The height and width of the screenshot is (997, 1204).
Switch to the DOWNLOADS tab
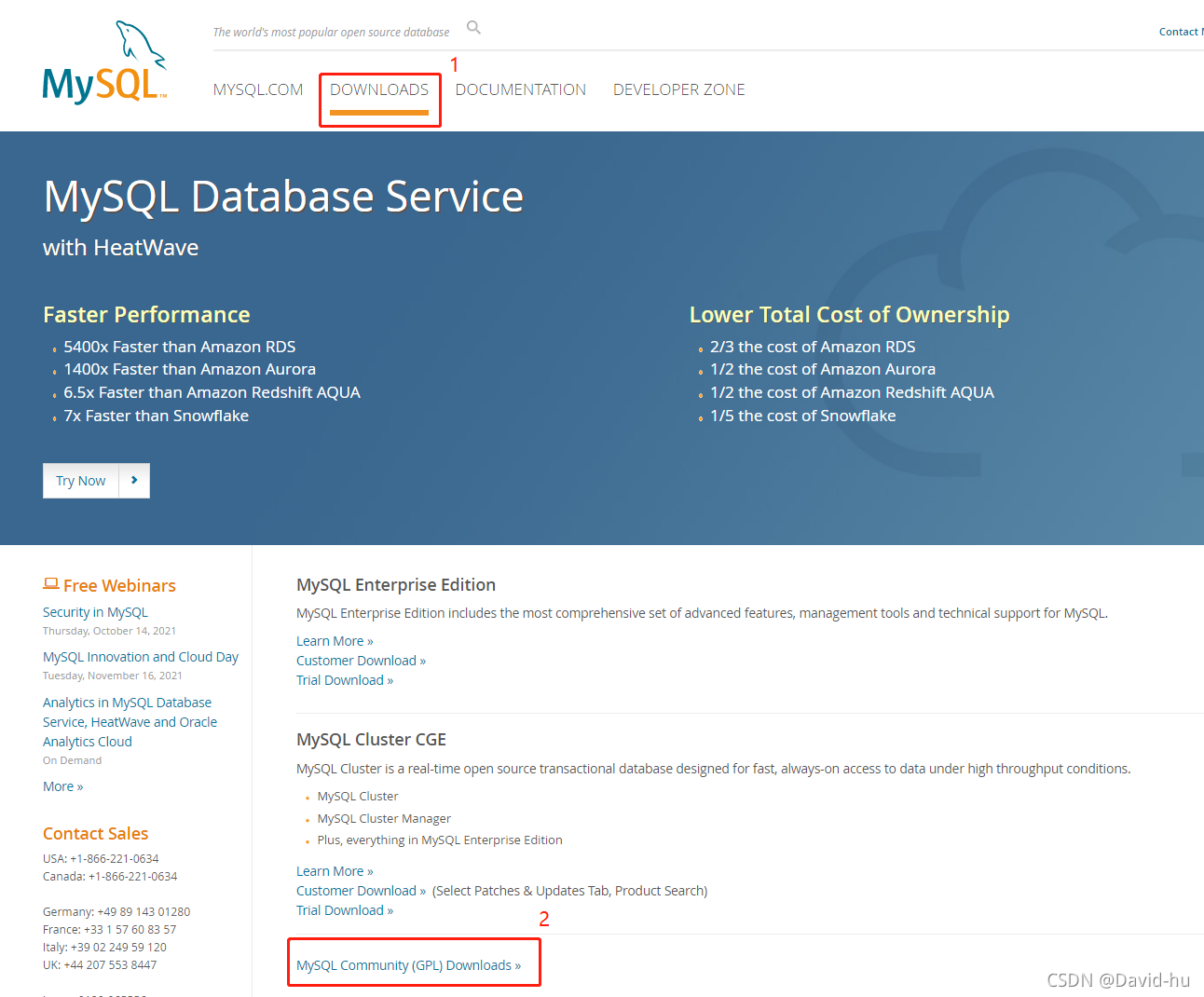coord(379,89)
